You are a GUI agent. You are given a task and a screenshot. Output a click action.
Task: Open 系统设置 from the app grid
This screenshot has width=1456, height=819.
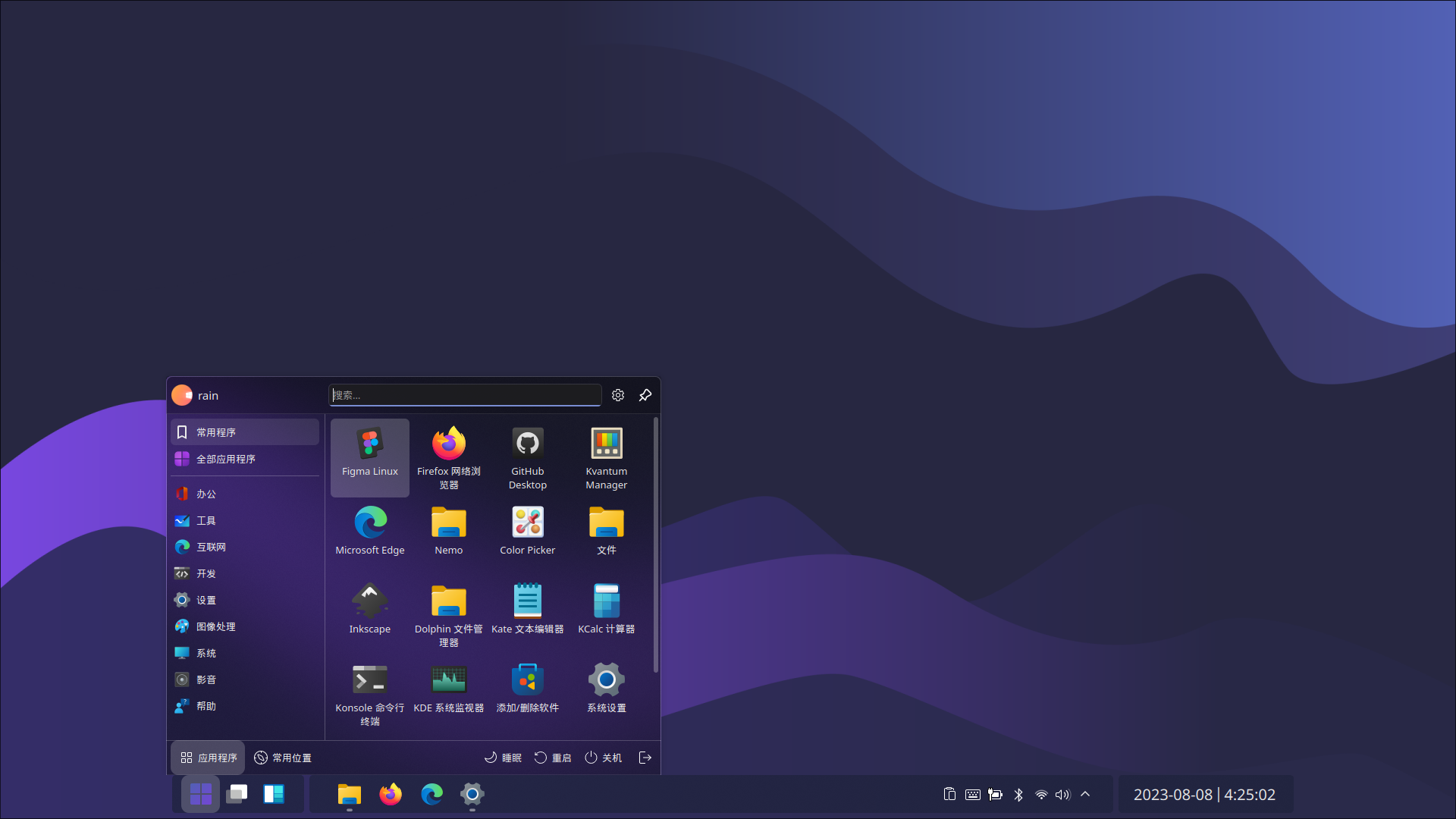607,694
